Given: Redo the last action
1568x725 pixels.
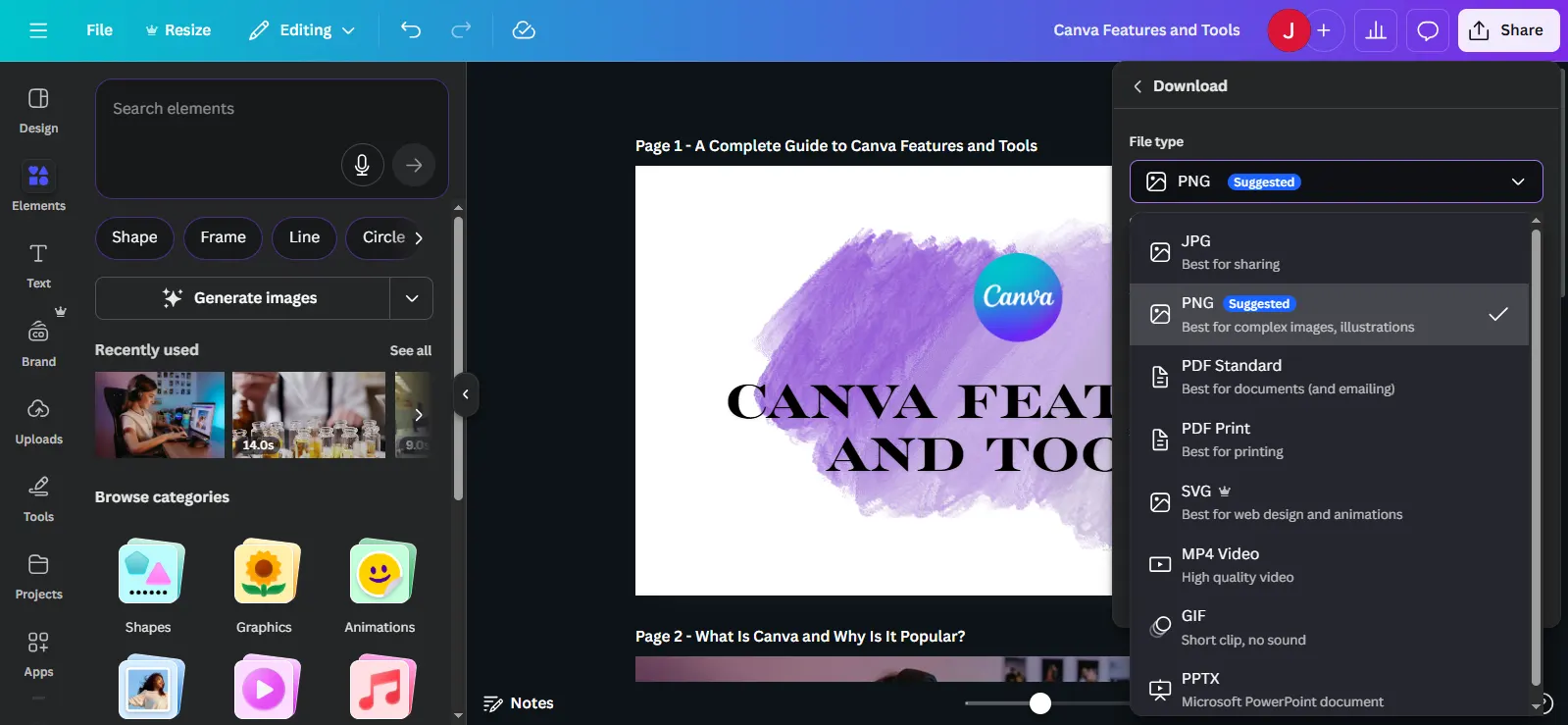Looking at the screenshot, I should coord(461,30).
